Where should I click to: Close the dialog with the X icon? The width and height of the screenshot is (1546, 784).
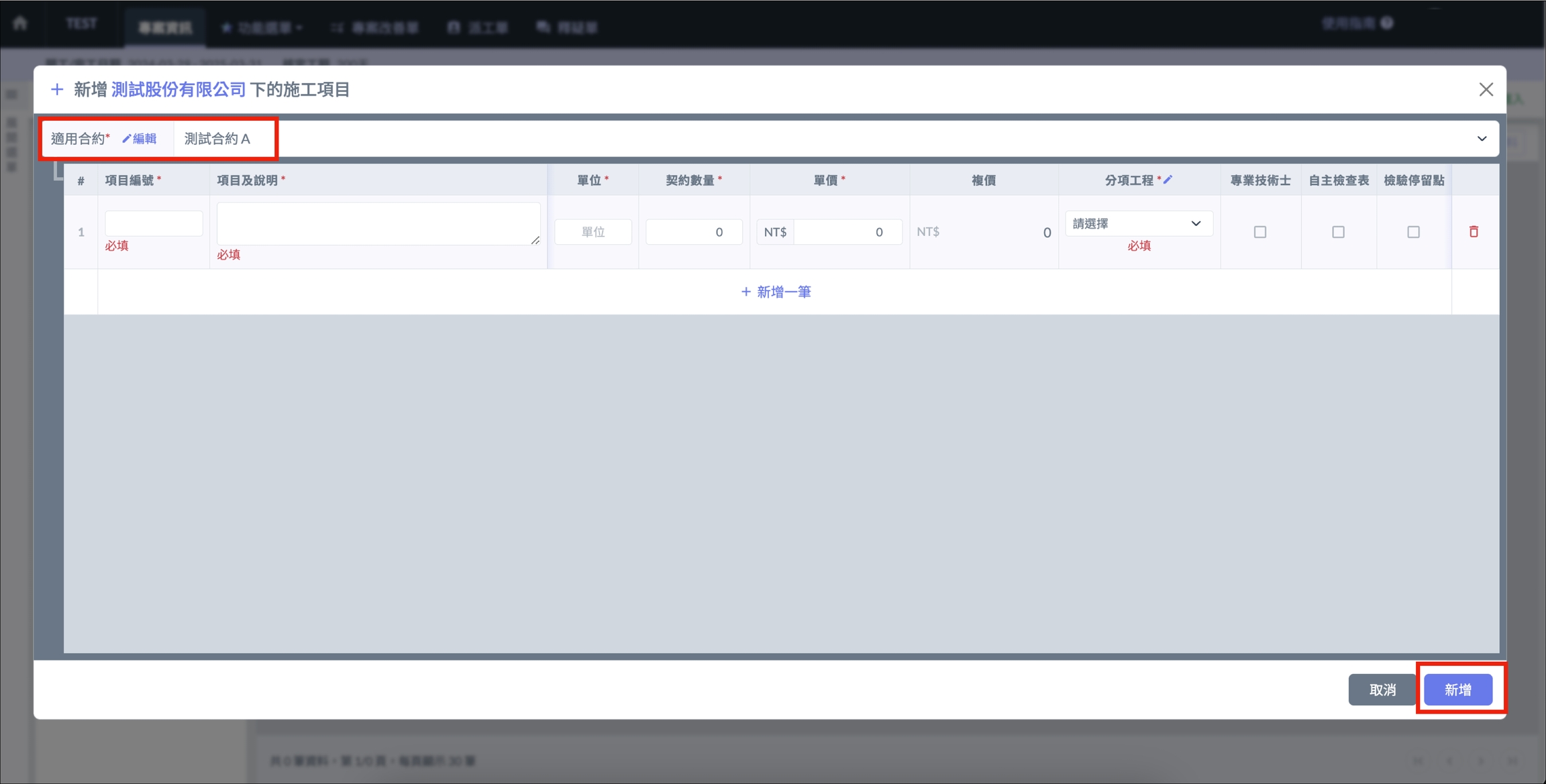pyautogui.click(x=1486, y=89)
